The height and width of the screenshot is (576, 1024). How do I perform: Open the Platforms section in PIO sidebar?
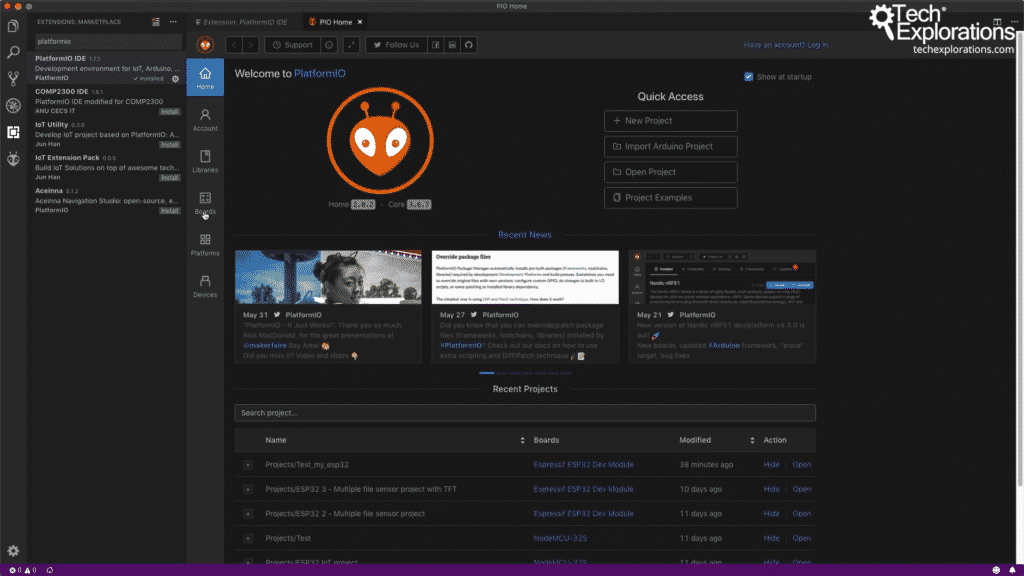click(205, 245)
